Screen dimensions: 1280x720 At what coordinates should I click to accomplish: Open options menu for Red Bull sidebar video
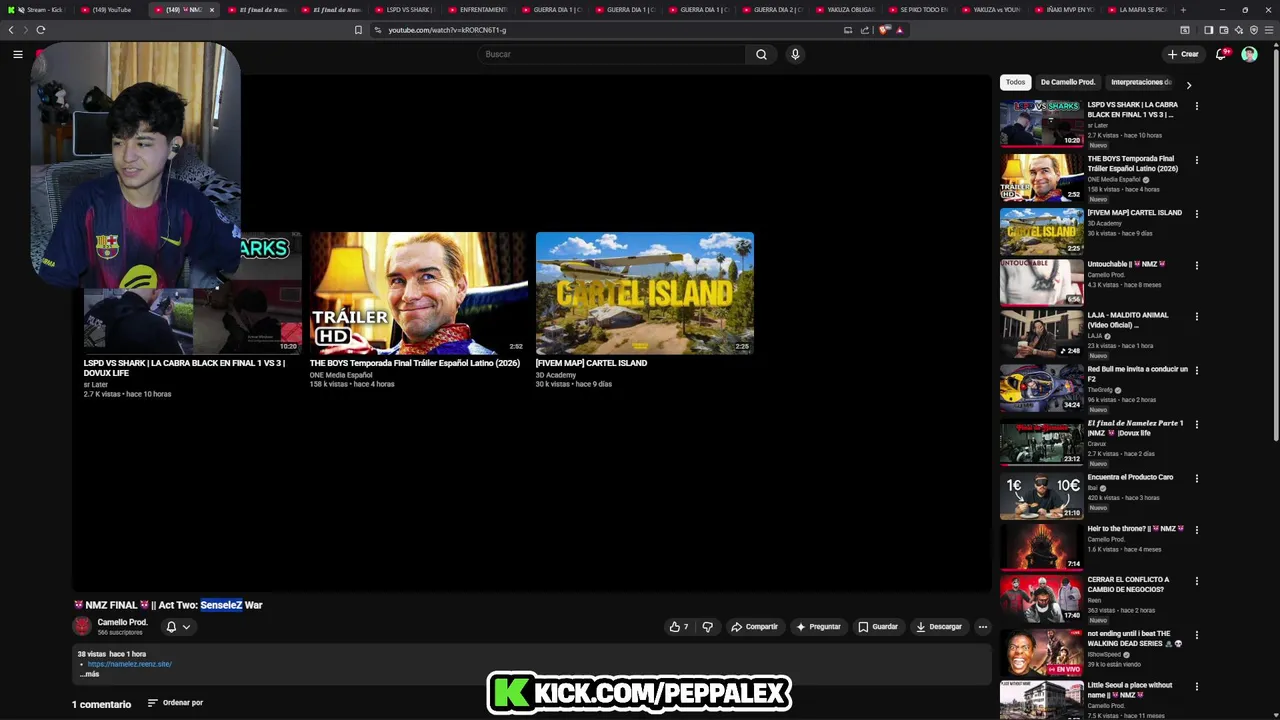pos(1196,370)
